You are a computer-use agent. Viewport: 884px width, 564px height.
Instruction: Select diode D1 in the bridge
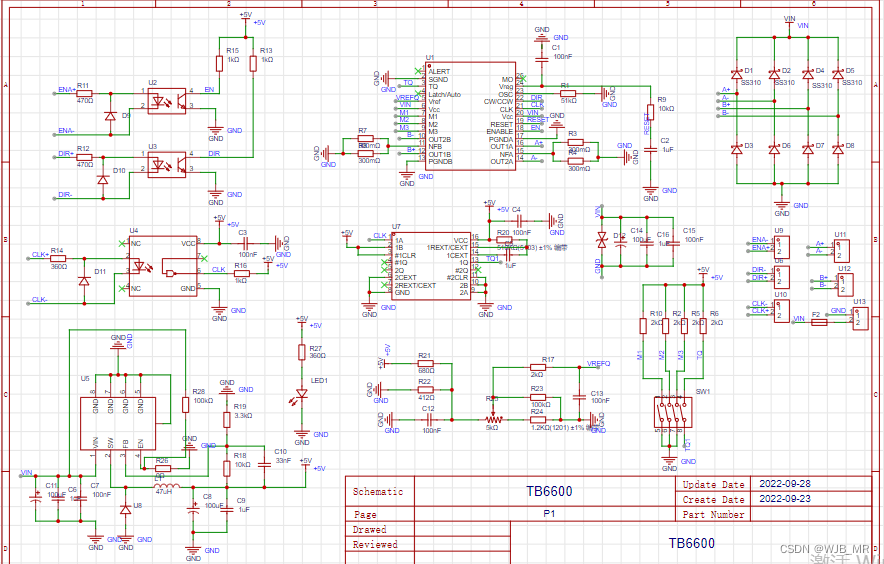pos(736,74)
